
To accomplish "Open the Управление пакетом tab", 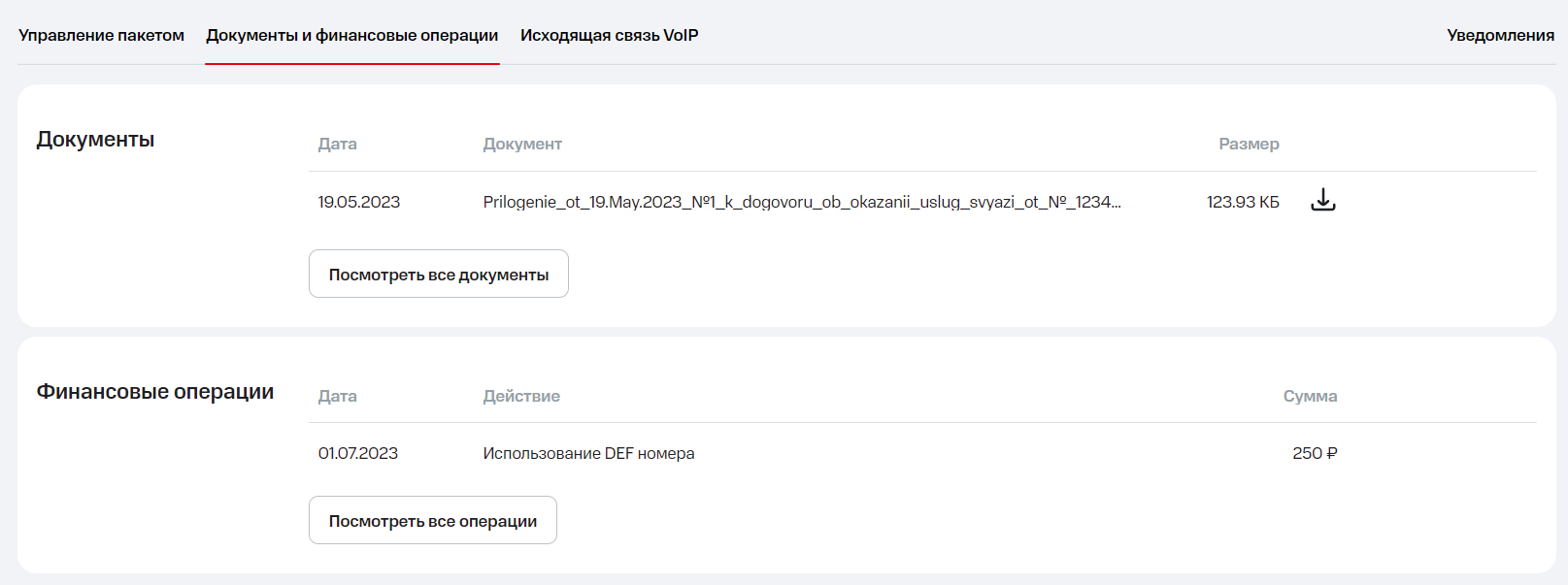I will [101, 36].
